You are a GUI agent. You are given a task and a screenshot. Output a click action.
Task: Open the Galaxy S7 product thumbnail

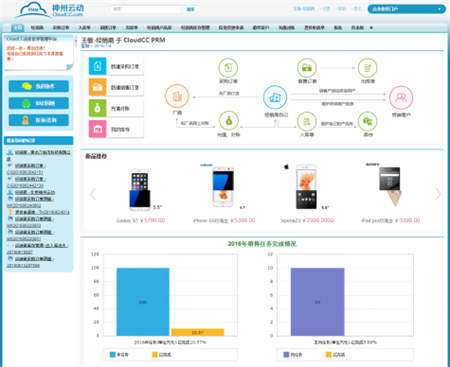140,189
